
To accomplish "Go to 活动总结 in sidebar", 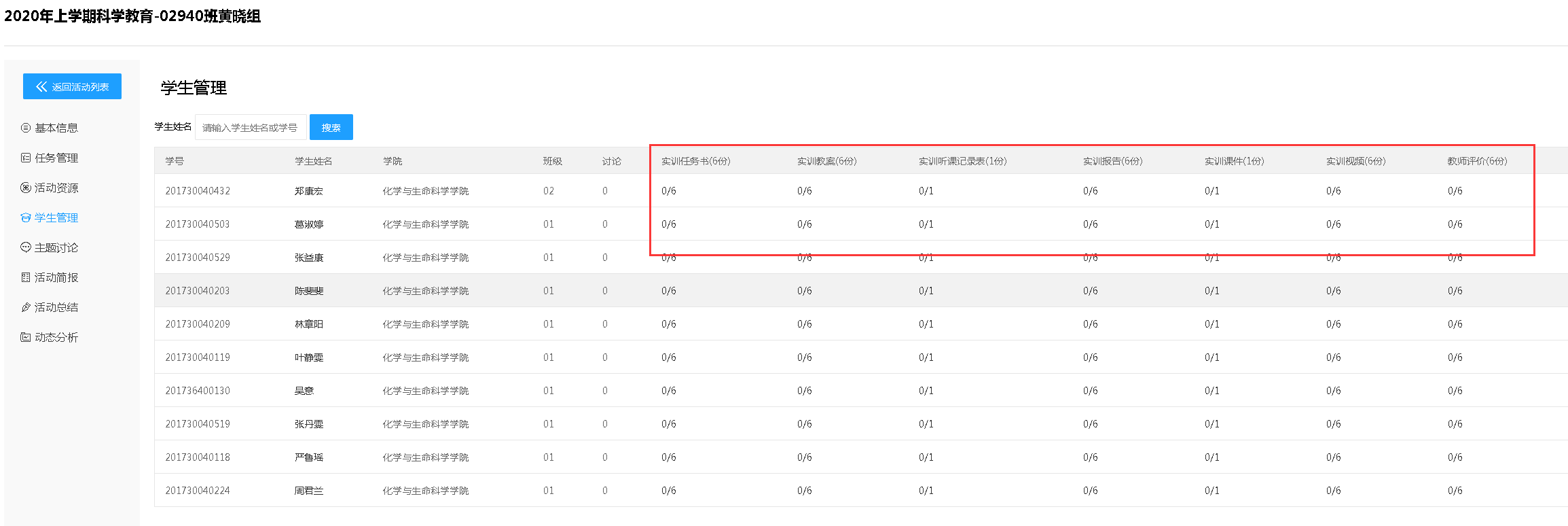I will [56, 307].
